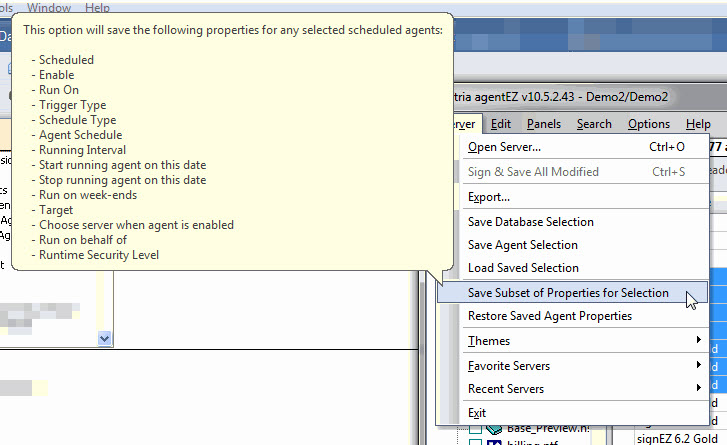Image resolution: width=727 pixels, height=445 pixels.
Task: Toggle the billing.ntf checkbox
Action: click(476, 442)
